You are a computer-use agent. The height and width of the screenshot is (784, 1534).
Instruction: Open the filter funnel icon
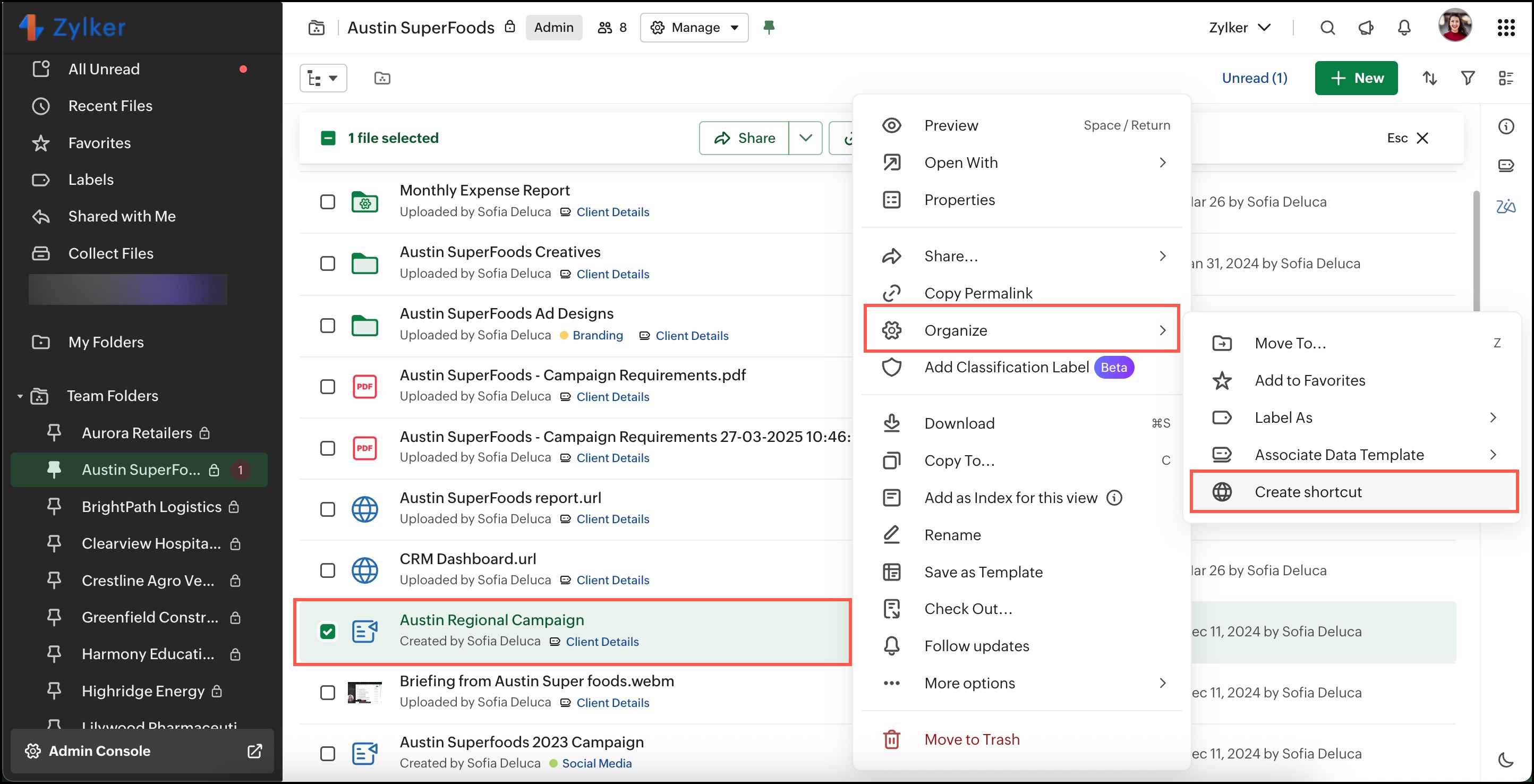[x=1467, y=78]
